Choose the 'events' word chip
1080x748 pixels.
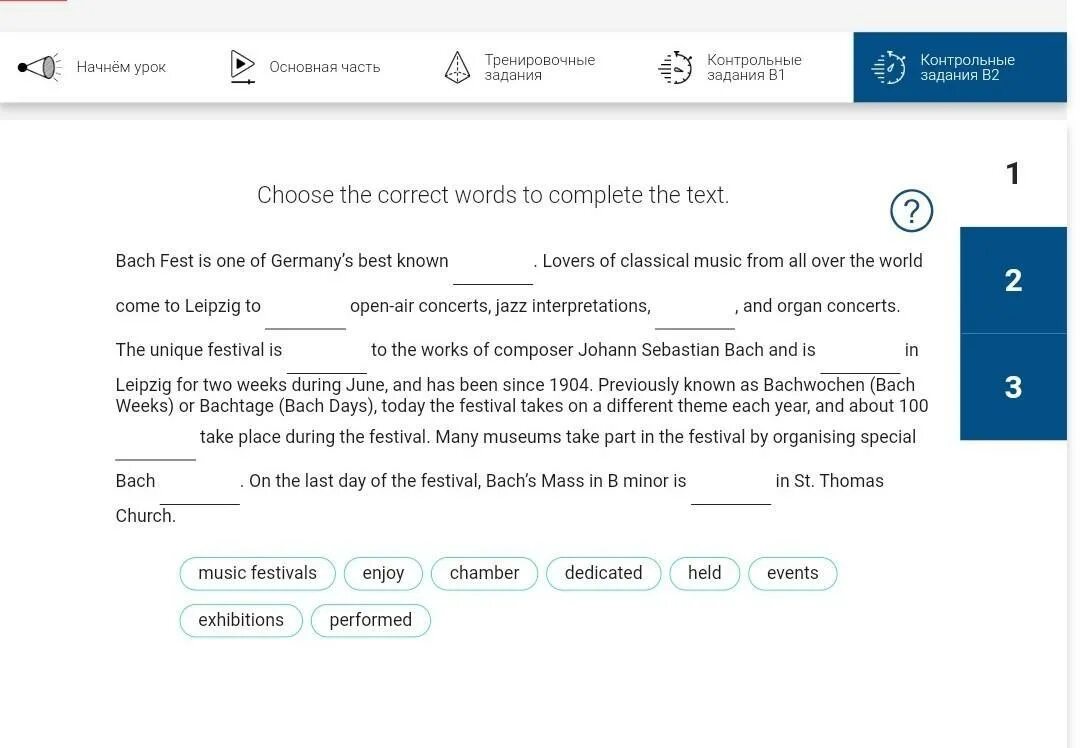792,573
